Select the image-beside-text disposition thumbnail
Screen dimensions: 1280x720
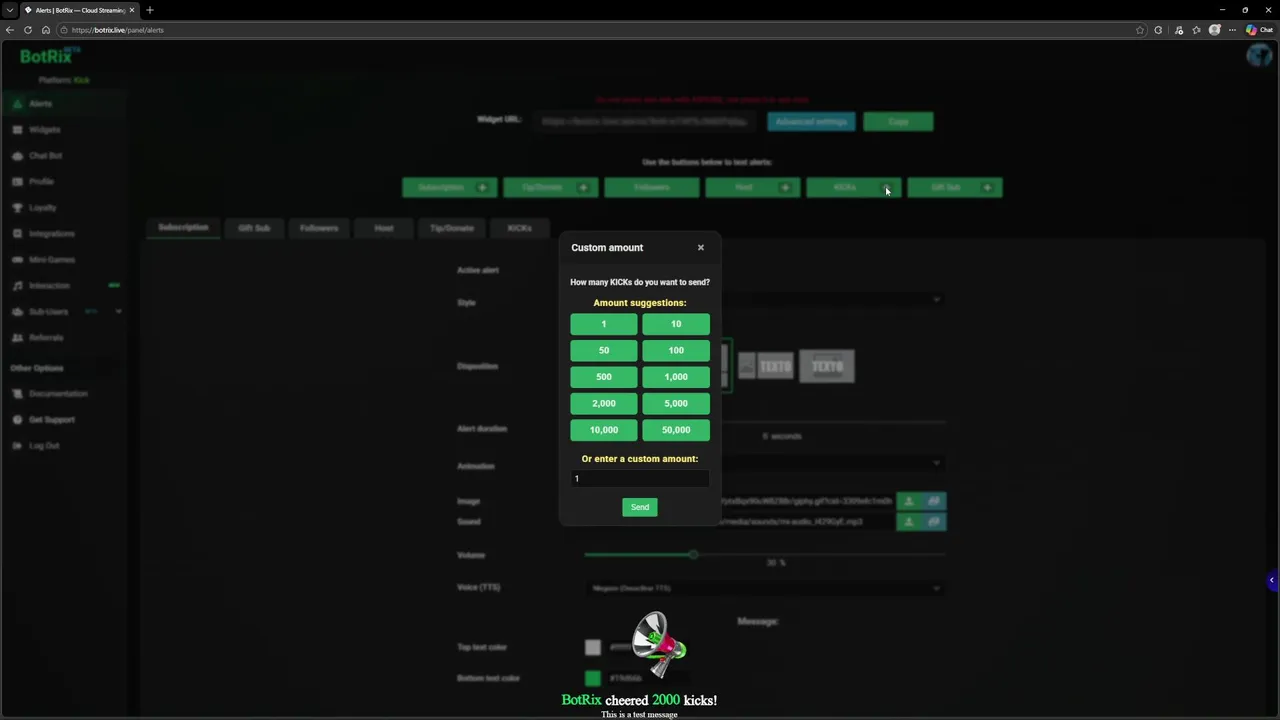(x=766, y=366)
